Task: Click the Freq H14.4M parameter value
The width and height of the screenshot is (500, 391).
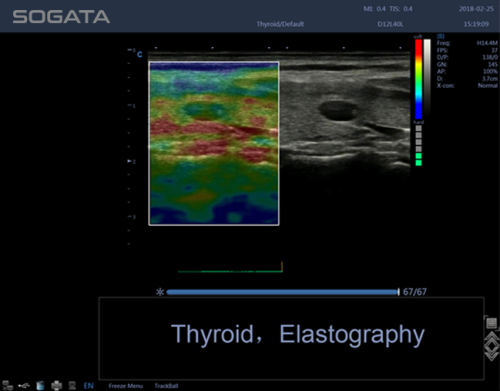Action: click(x=487, y=43)
